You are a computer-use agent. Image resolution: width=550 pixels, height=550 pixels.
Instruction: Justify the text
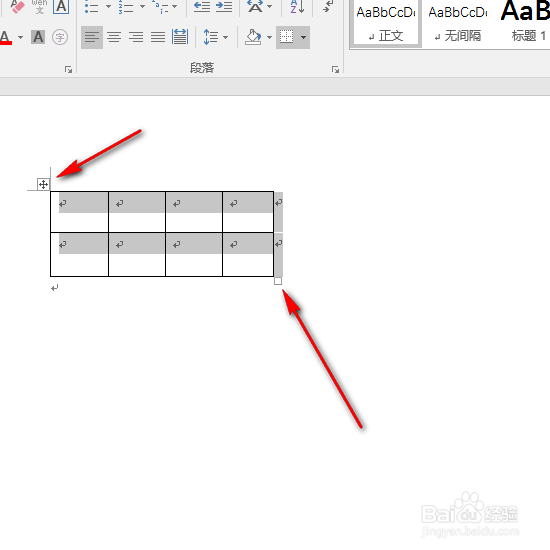[158, 37]
